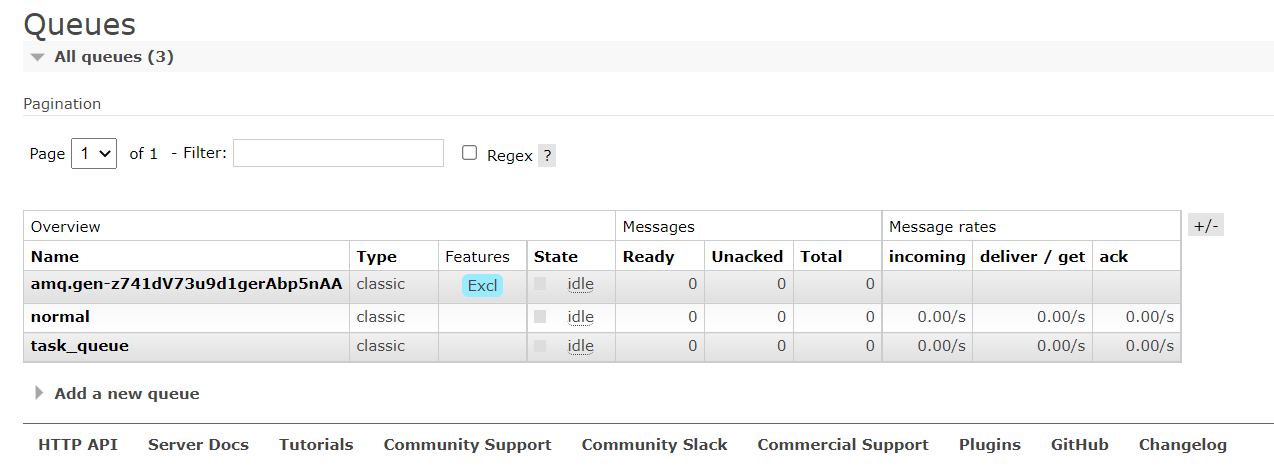Open the task_queue queue details
Viewport: 1274px width, 470px height.
point(80,346)
